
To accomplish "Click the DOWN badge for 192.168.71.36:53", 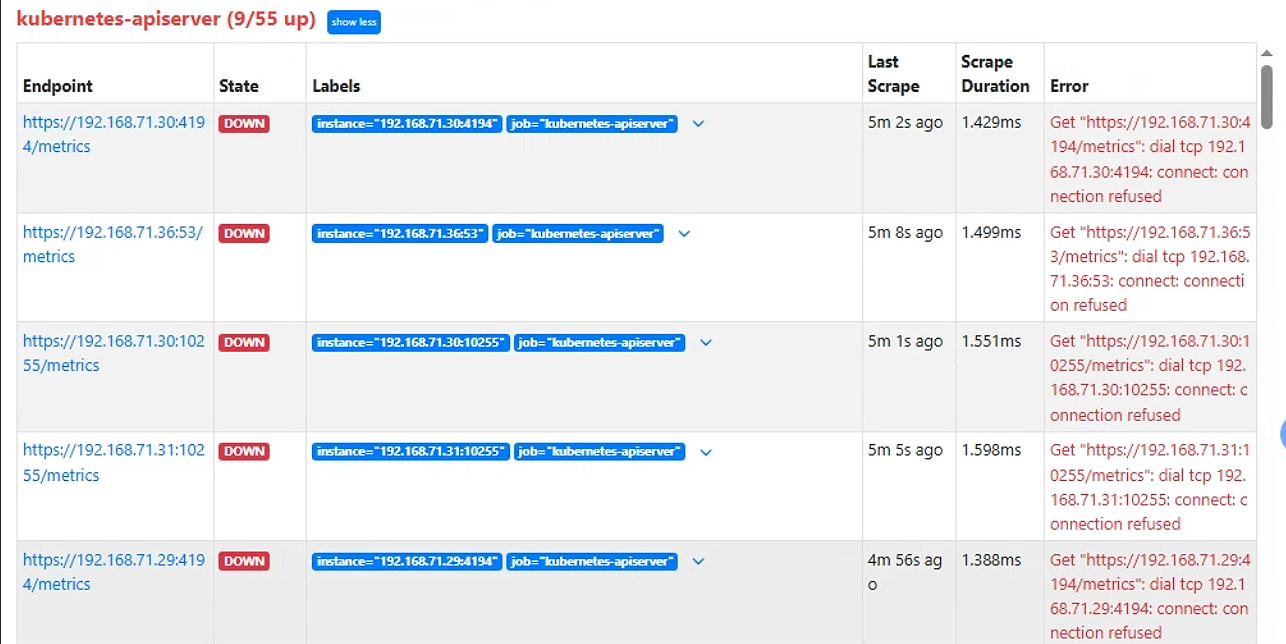I will [244, 233].
